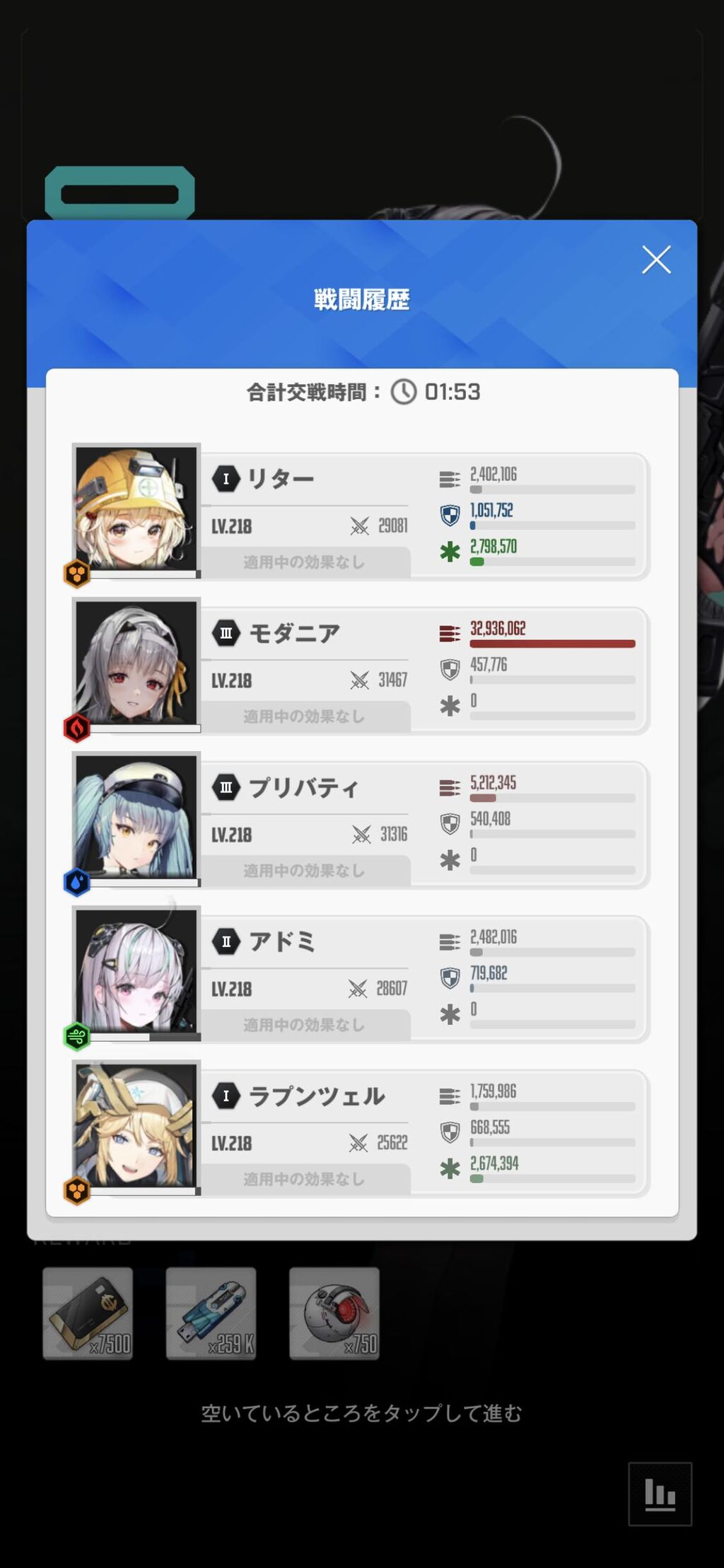Click the burst III badge beside プリバティ

coord(226,787)
